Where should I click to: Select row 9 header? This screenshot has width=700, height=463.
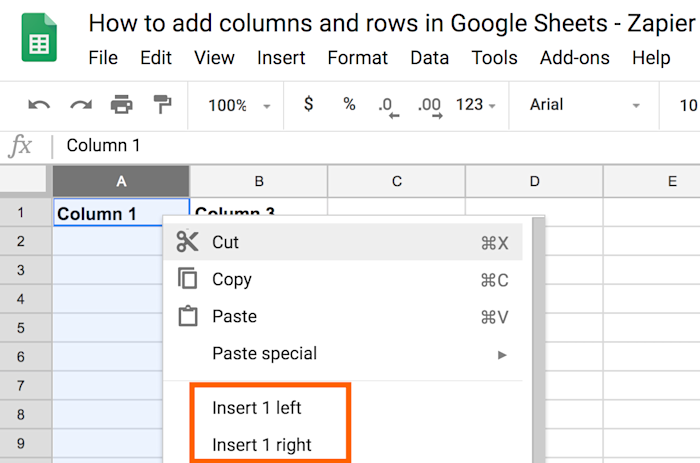tap(25, 443)
